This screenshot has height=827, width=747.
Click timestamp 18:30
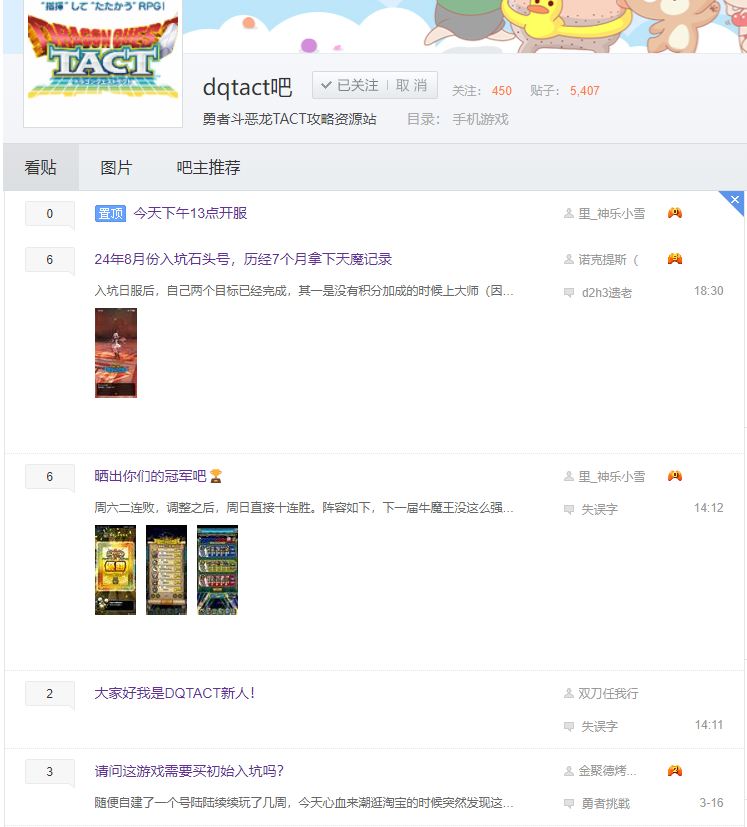708,291
